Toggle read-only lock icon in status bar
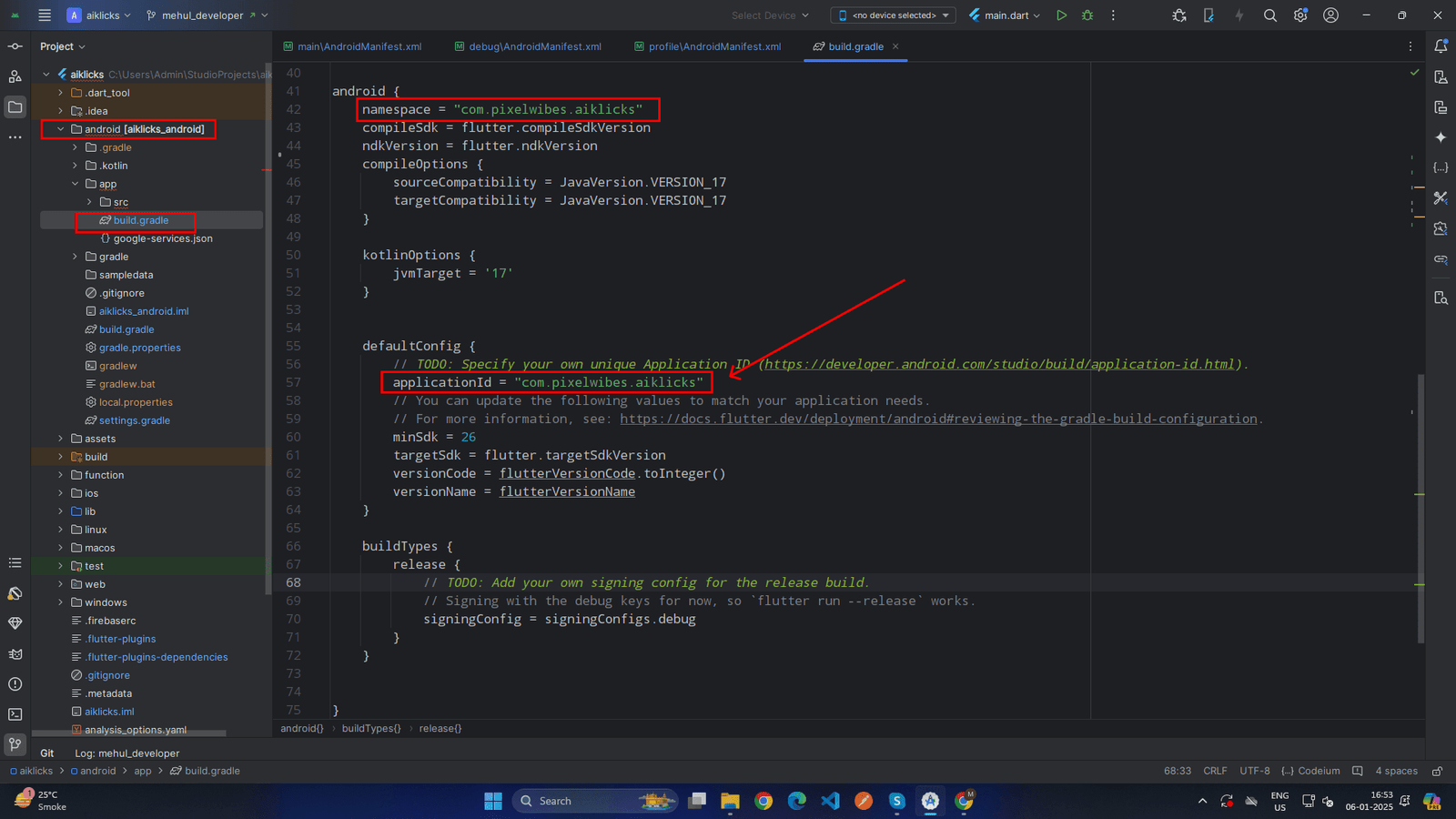Image resolution: width=1456 pixels, height=819 pixels. coord(1437,771)
